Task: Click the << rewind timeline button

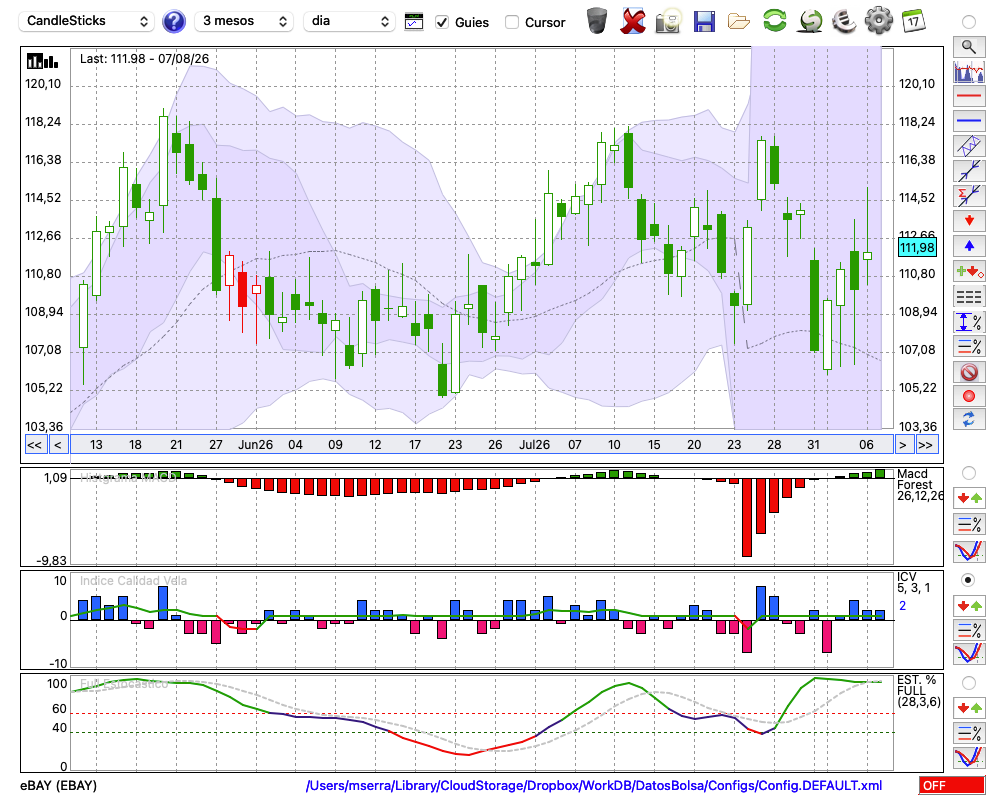Action: [34, 445]
